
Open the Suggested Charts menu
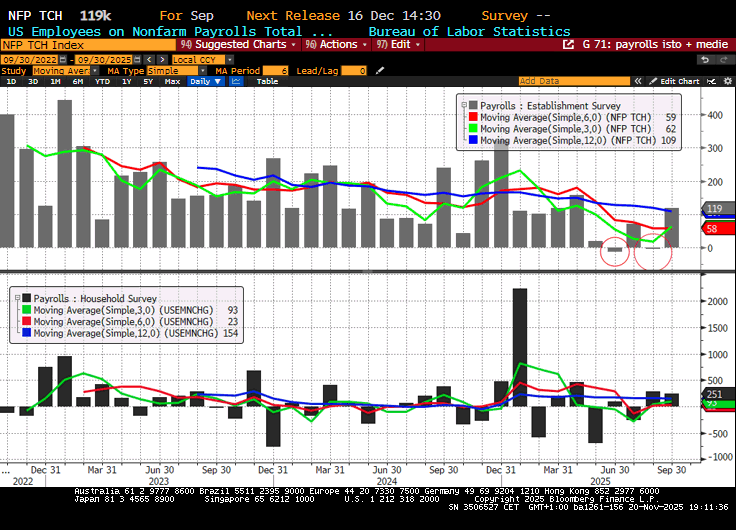240,45
